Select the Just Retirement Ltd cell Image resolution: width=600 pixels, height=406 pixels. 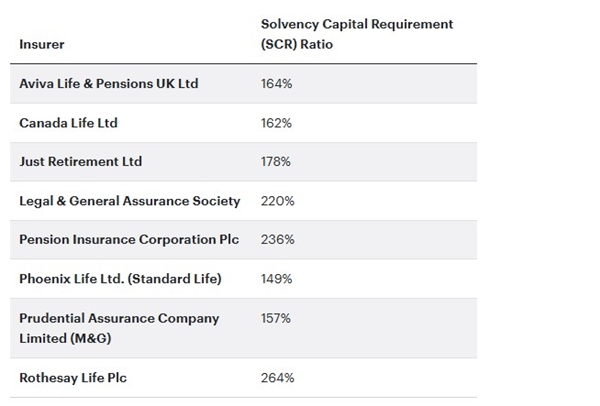(x=81, y=162)
